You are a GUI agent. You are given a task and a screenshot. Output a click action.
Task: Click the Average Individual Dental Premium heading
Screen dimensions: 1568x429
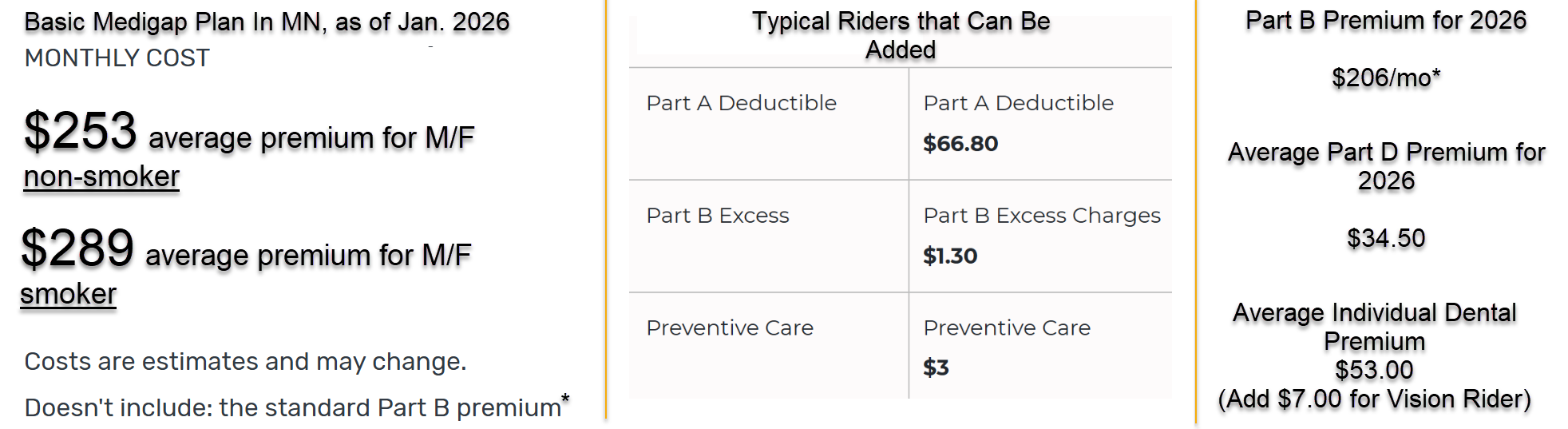click(1374, 327)
